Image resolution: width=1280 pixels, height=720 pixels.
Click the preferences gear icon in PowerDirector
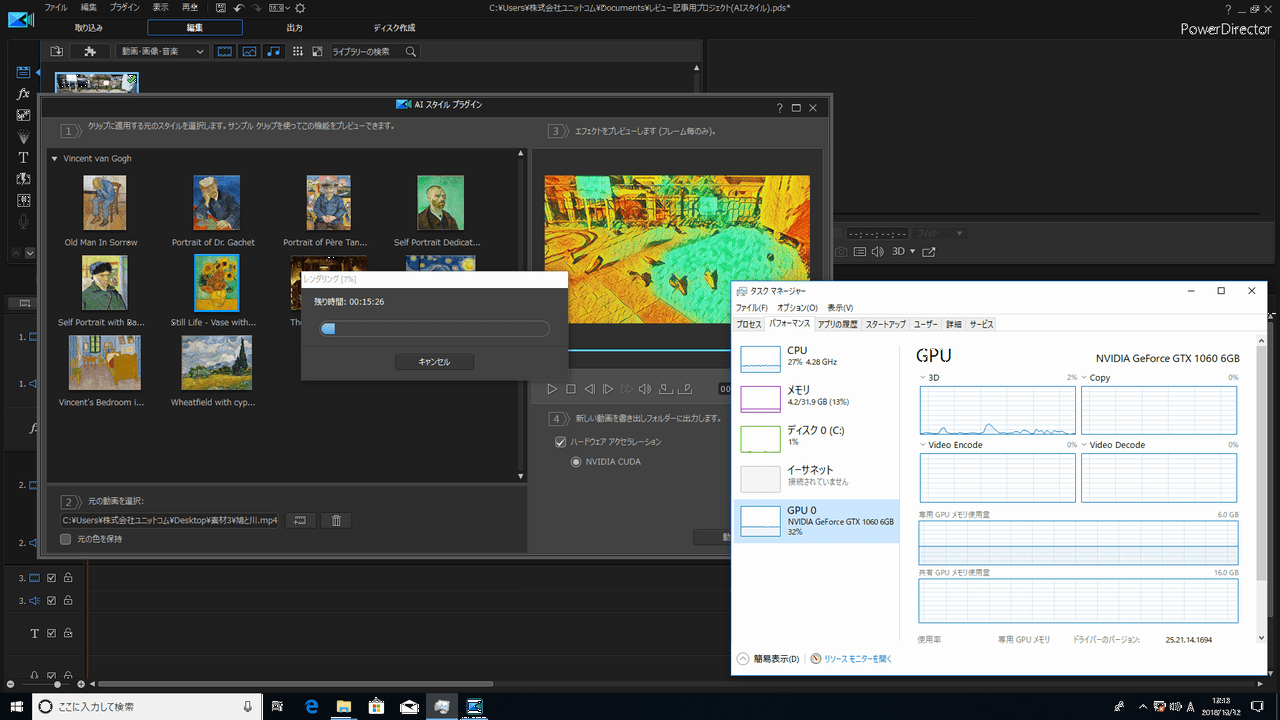tap(300, 7)
